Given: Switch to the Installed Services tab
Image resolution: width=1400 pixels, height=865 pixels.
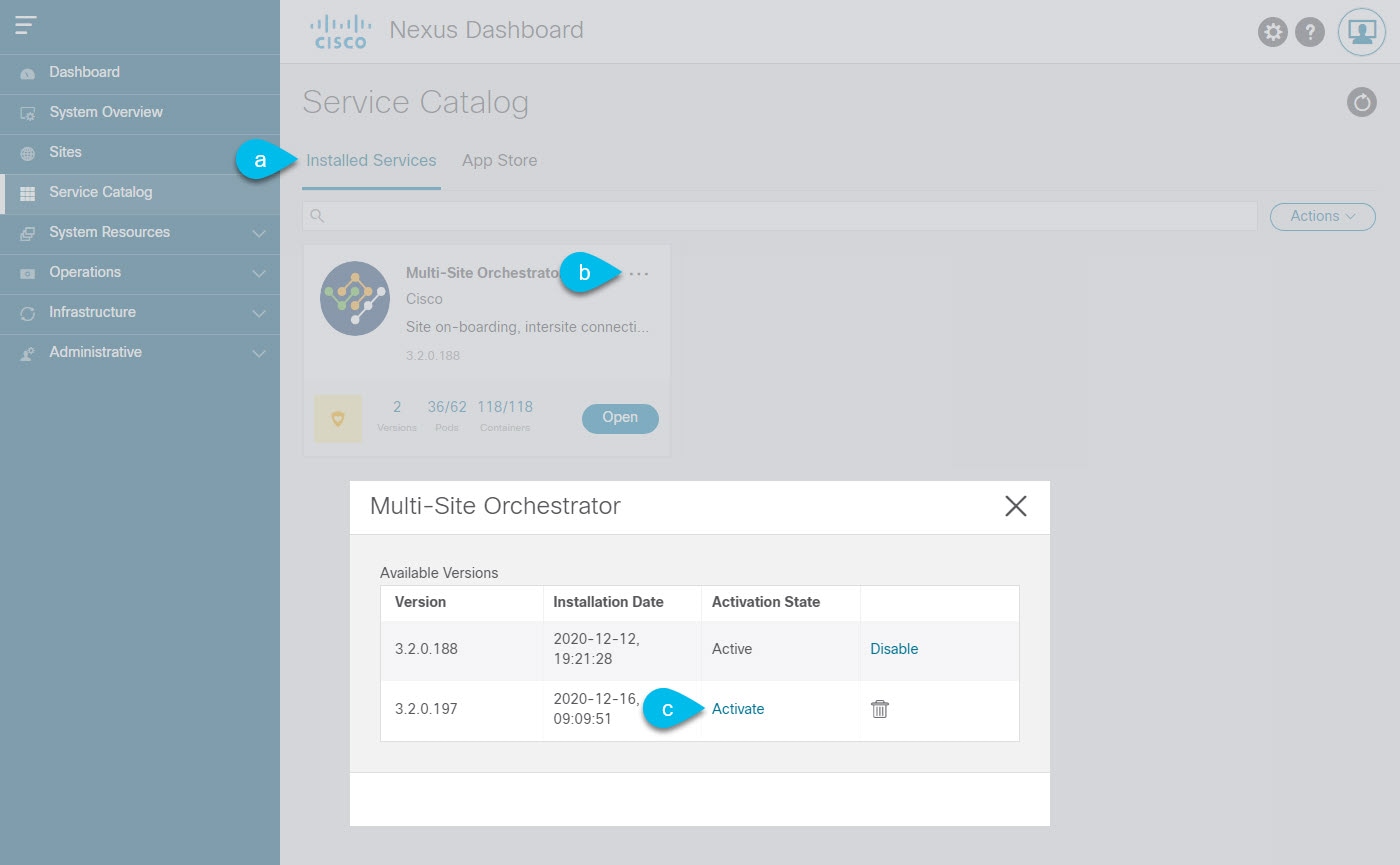Looking at the screenshot, I should (x=371, y=161).
